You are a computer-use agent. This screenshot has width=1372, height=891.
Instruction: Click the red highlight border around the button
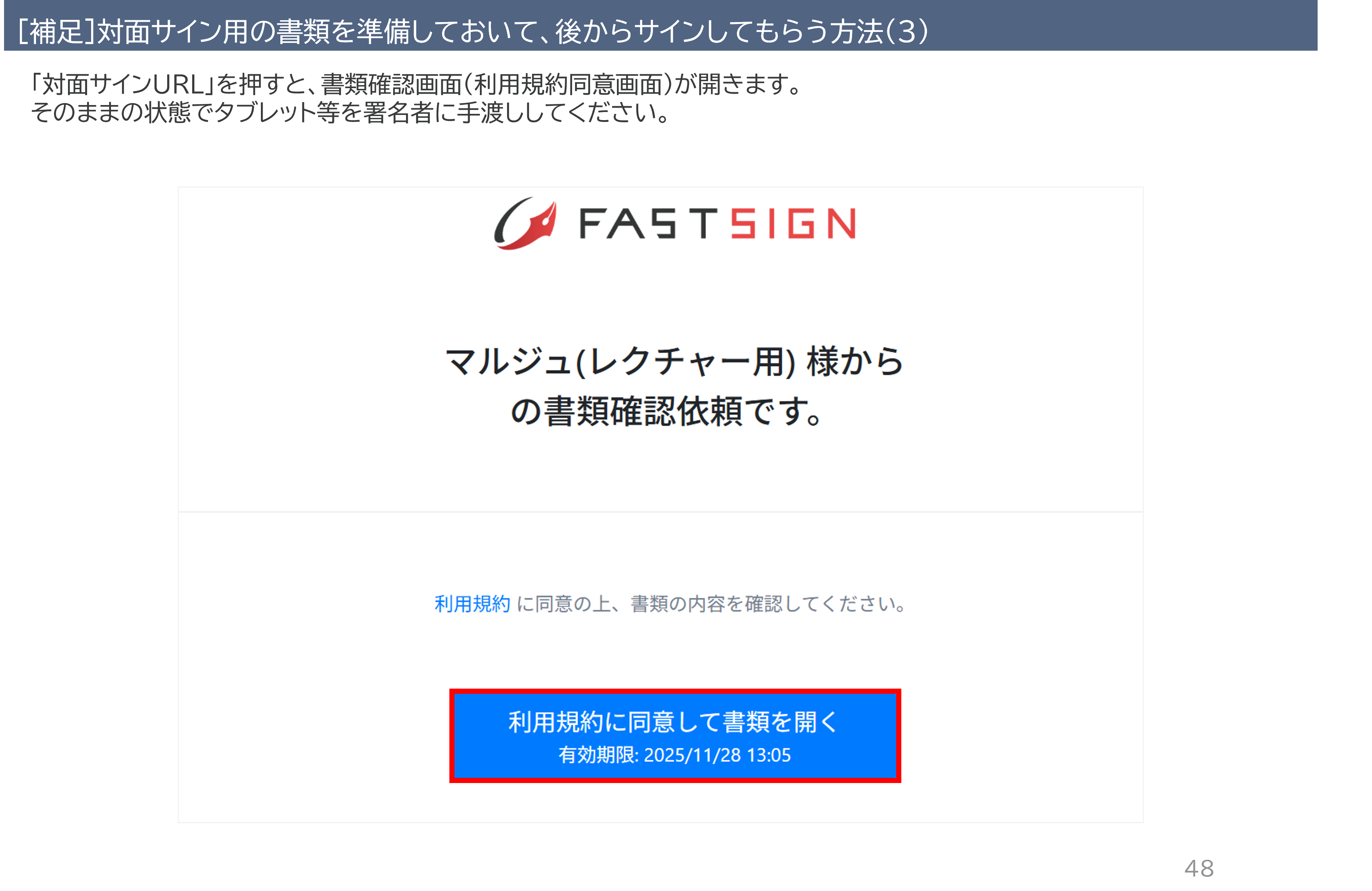pyautogui.click(x=675, y=692)
